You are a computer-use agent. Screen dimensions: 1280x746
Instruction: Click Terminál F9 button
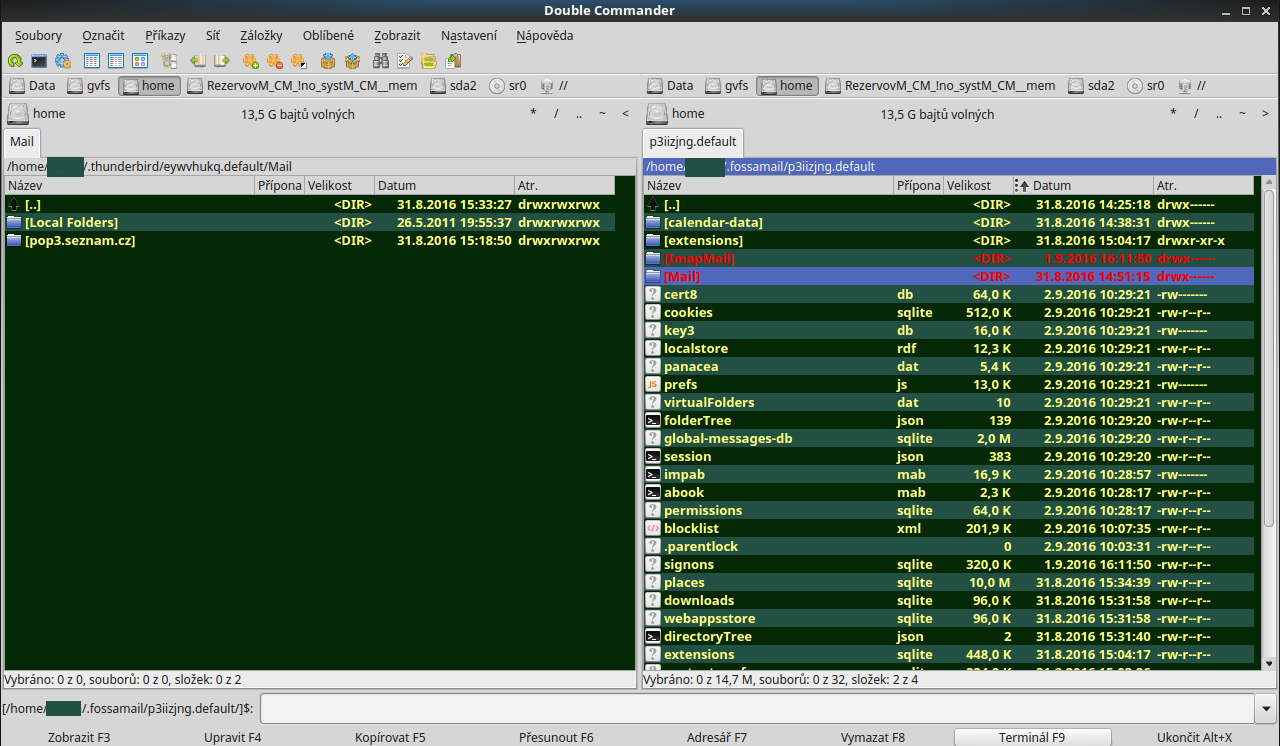coord(1032,737)
